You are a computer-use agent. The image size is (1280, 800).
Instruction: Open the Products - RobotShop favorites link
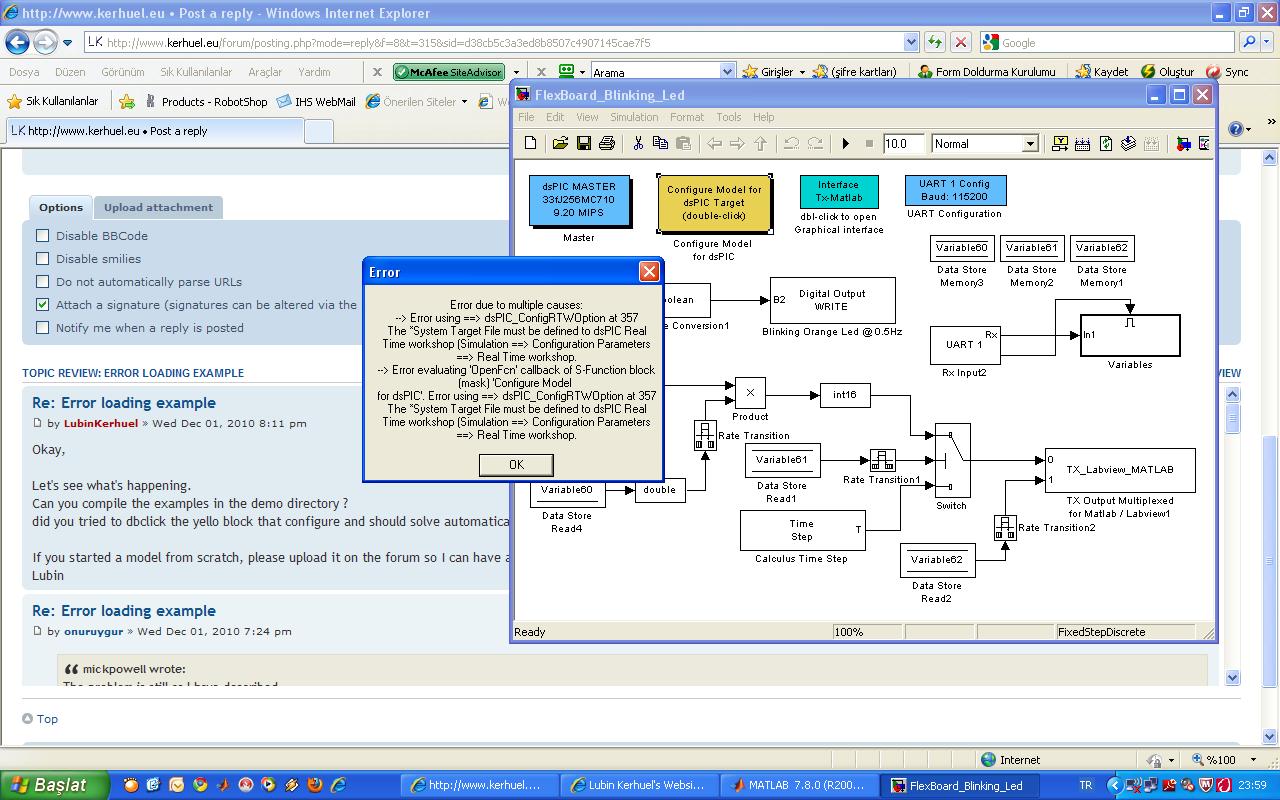206,101
